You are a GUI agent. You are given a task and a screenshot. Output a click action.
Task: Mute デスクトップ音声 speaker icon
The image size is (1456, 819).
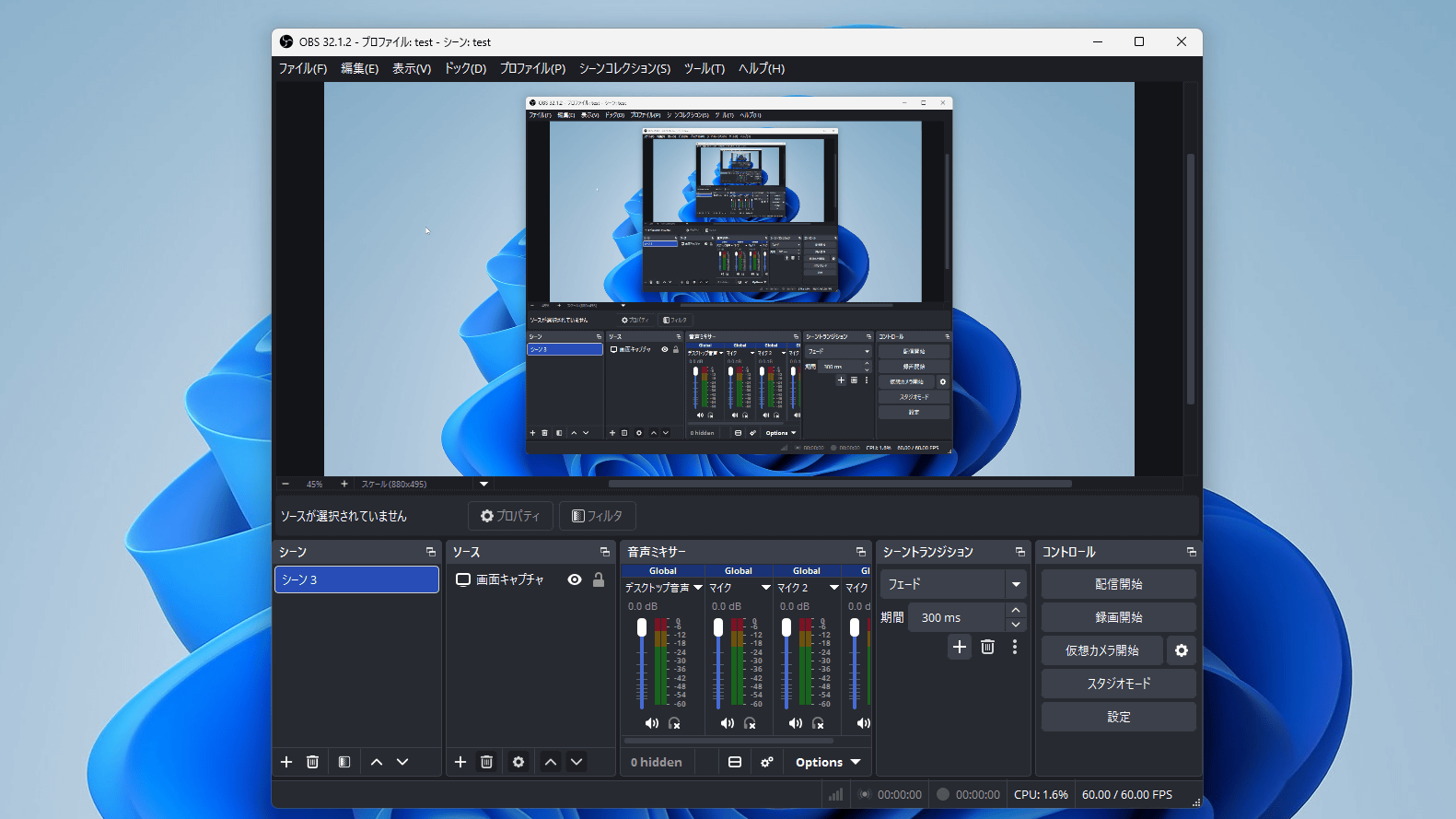[652, 723]
